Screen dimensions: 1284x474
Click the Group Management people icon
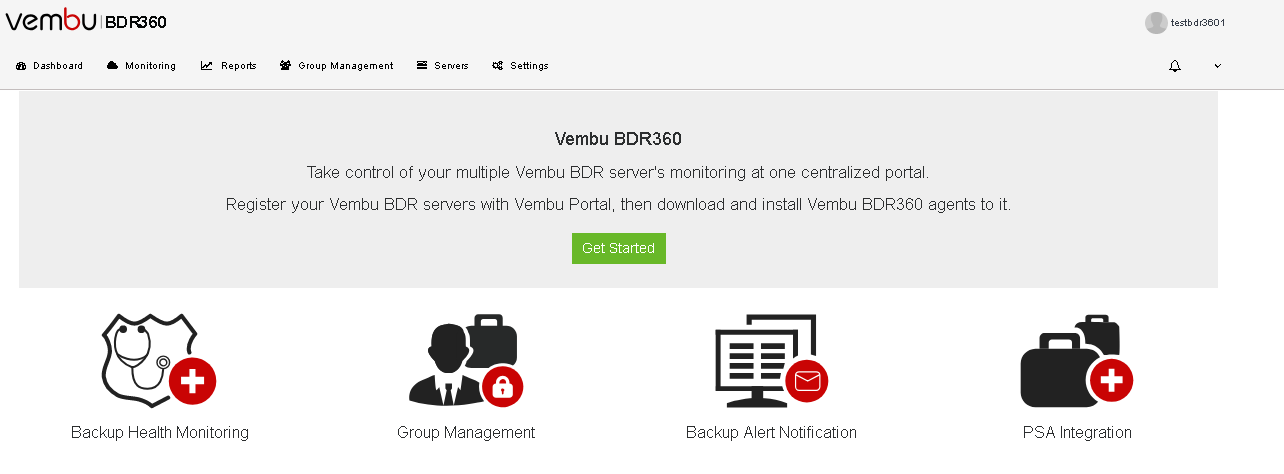point(466,360)
